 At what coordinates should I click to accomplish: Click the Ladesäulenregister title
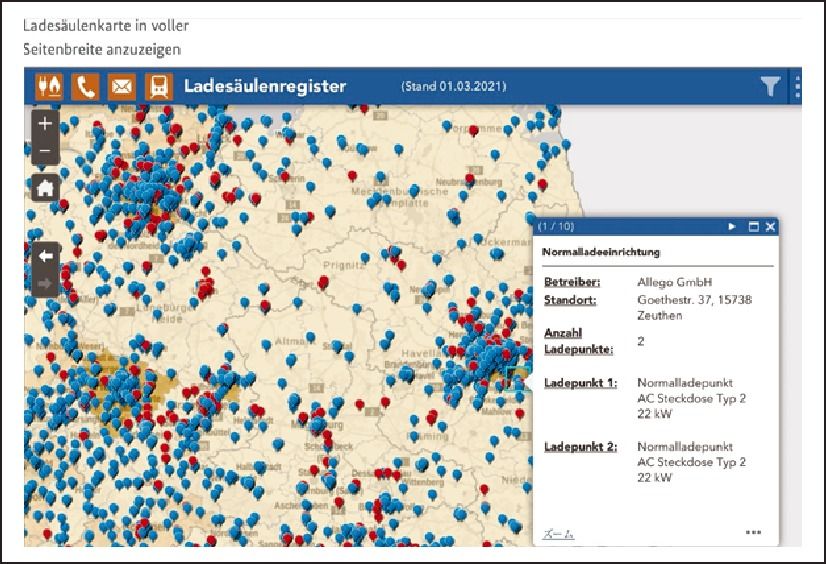pos(265,86)
